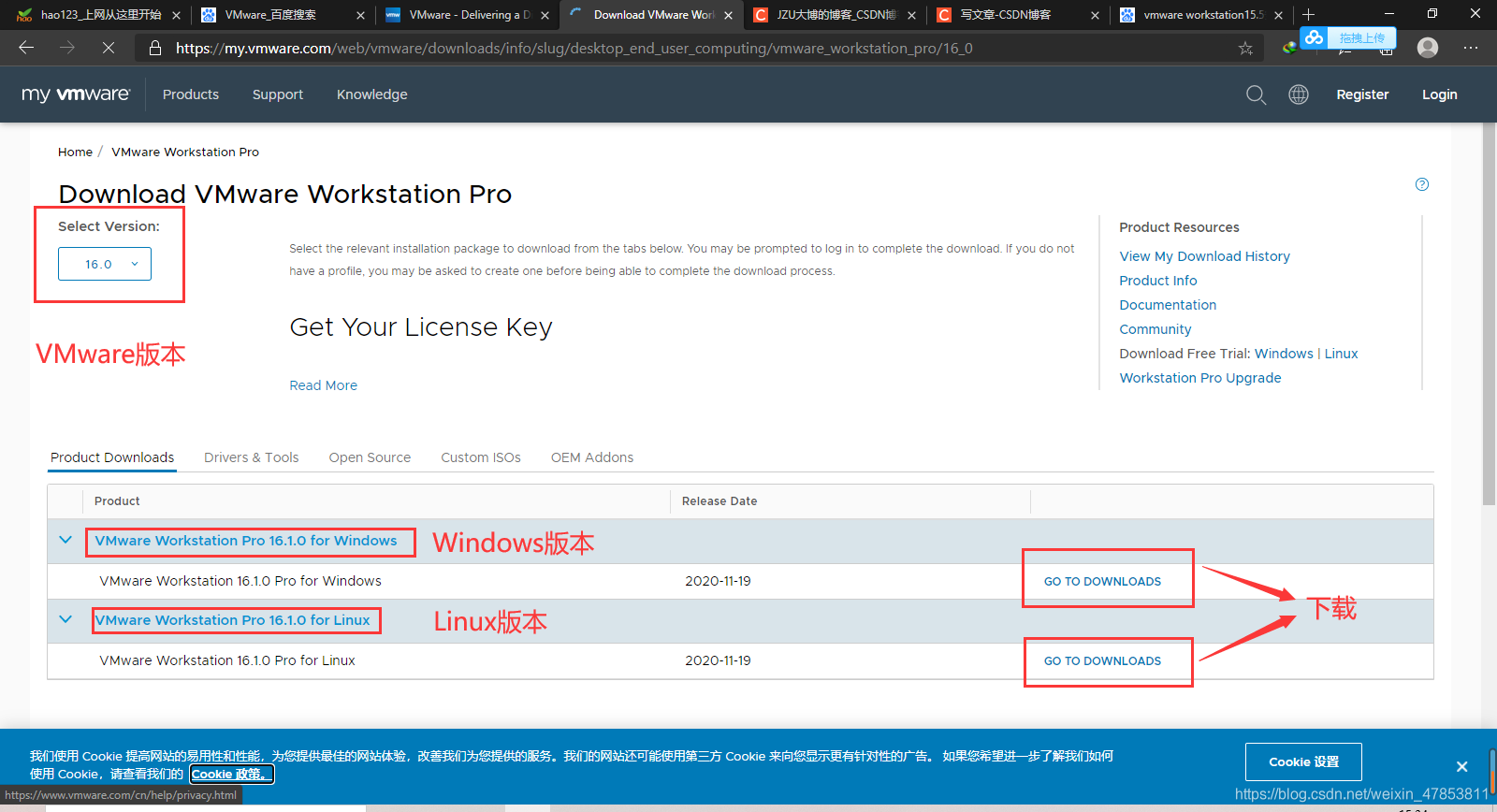
Task: Select the Product Downloads tab
Action: (112, 457)
